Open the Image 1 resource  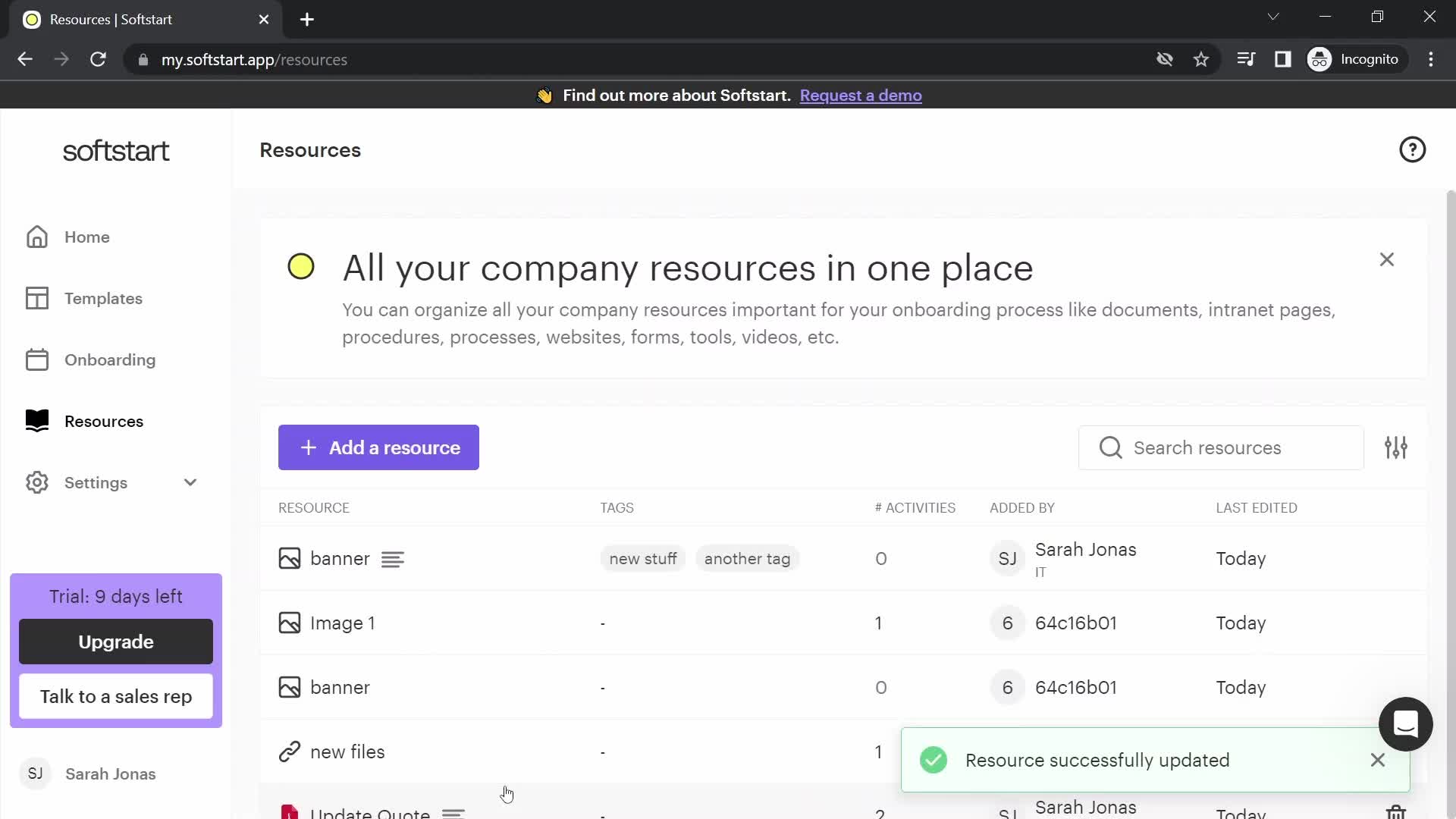(343, 623)
